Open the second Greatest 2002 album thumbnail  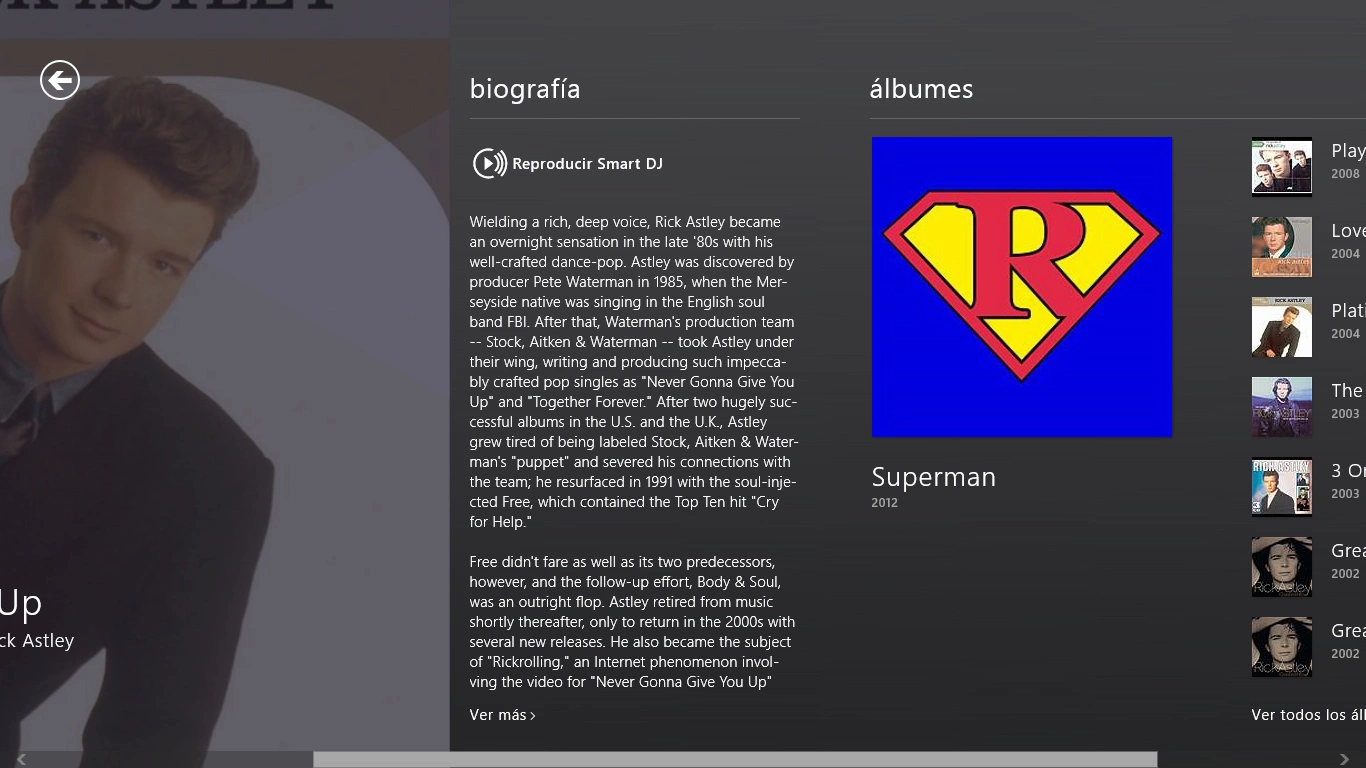point(1281,647)
